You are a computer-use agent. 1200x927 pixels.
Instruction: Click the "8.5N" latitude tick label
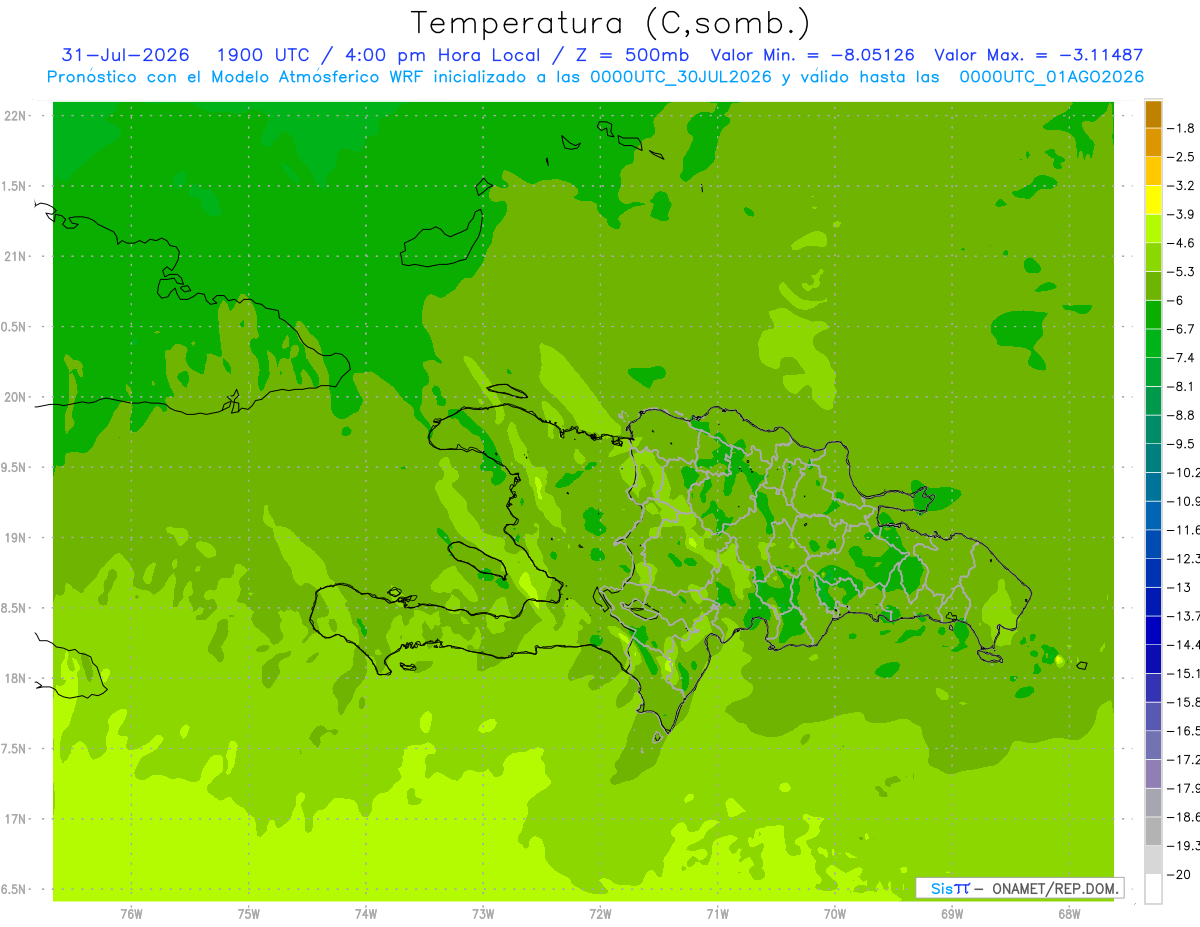[x=15, y=608]
